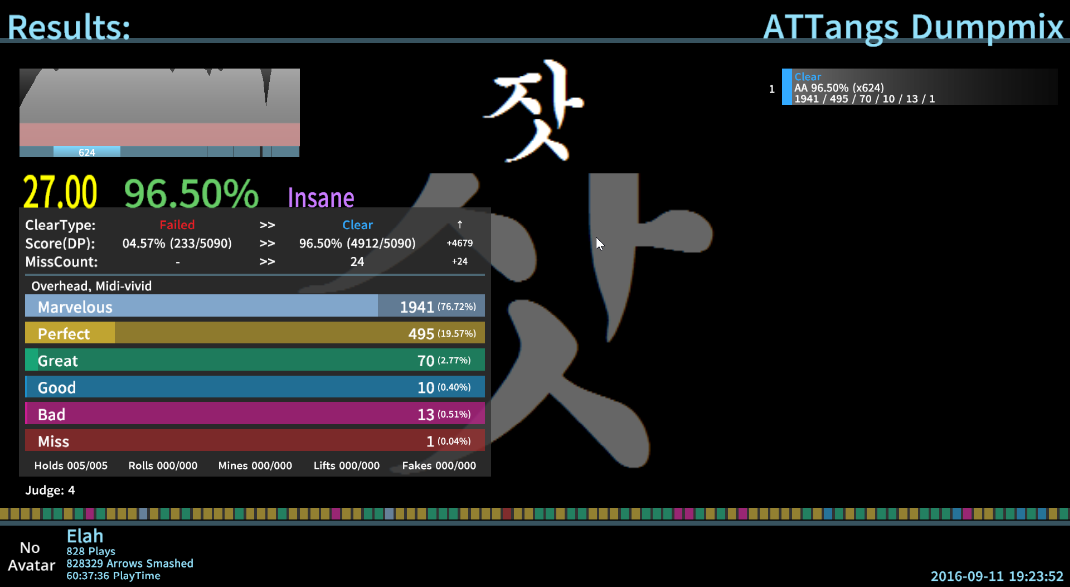Click the life graph in the top left
1070x587 pixels.
click(x=159, y=106)
